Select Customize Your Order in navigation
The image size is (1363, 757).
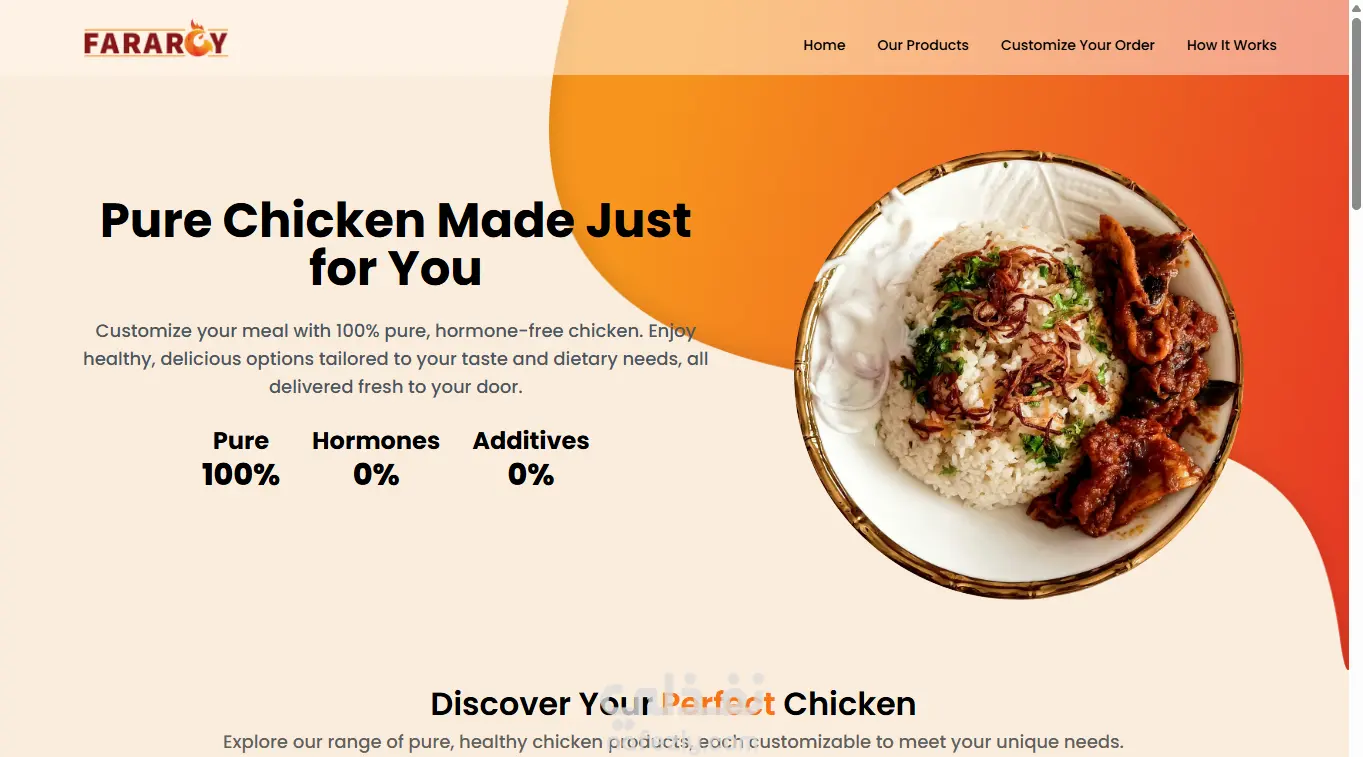tap(1078, 45)
